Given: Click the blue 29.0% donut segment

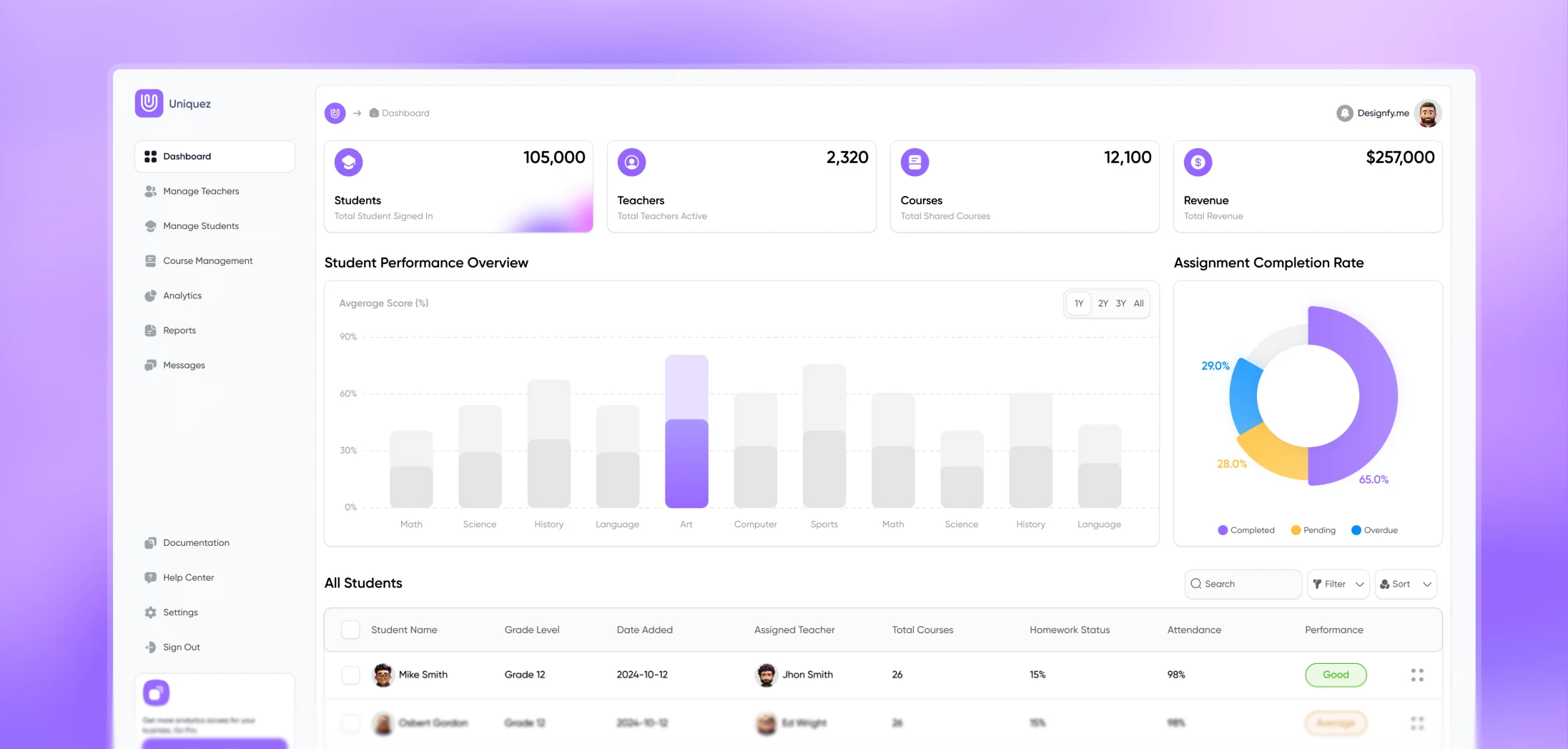Looking at the screenshot, I should click(x=1243, y=397).
